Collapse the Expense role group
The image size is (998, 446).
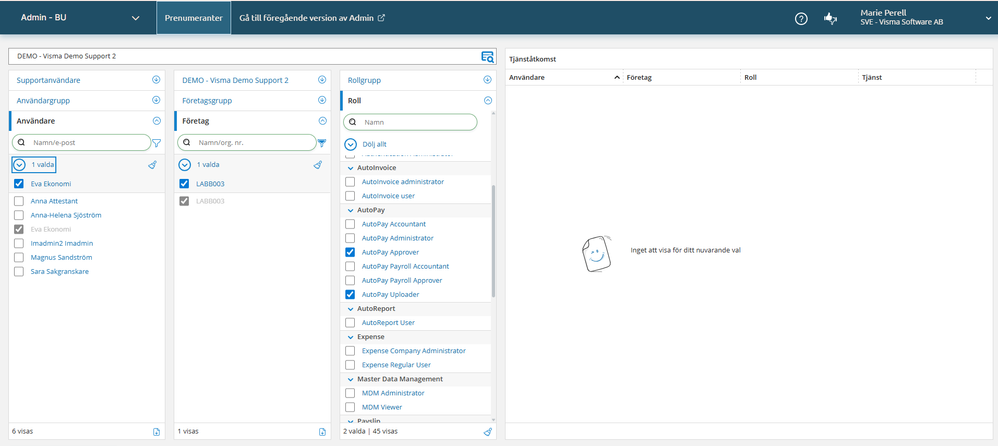coord(350,337)
